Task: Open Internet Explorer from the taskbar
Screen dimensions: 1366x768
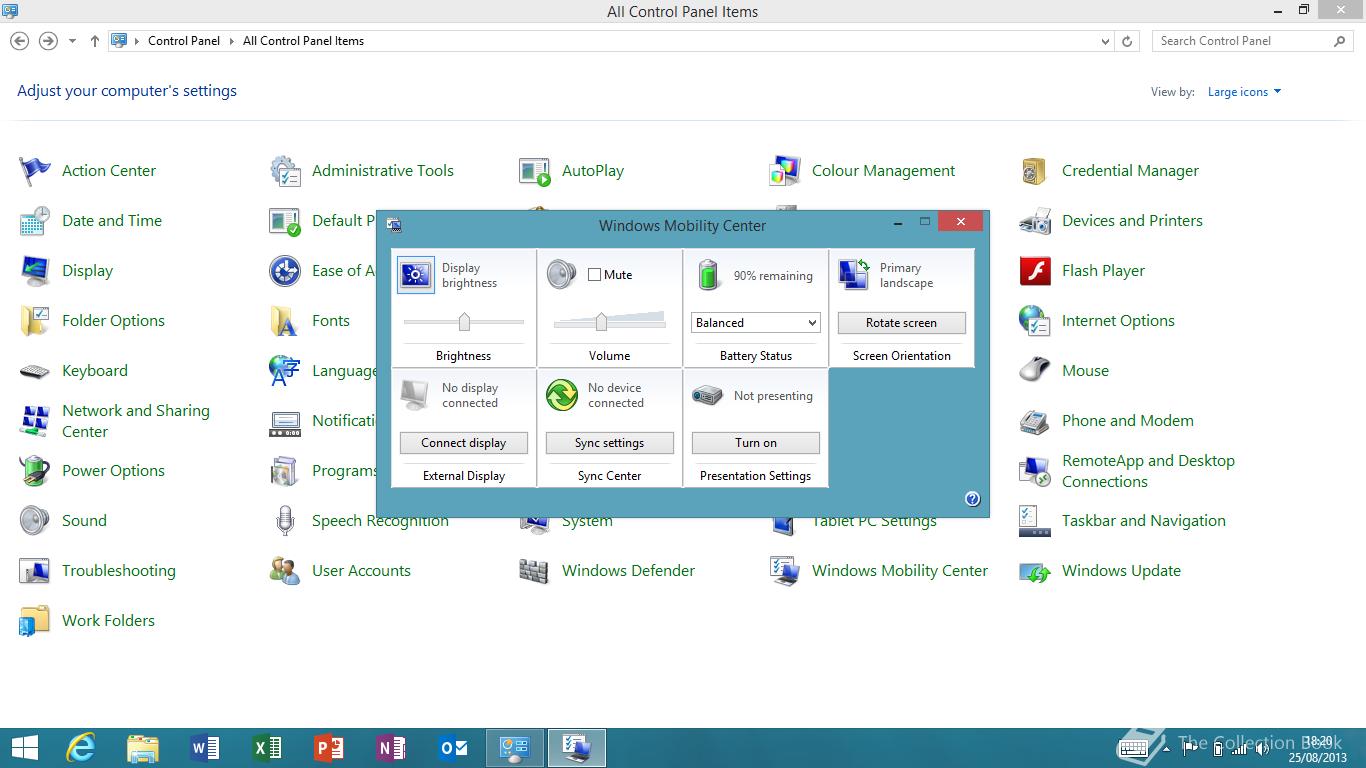Action: 80,748
